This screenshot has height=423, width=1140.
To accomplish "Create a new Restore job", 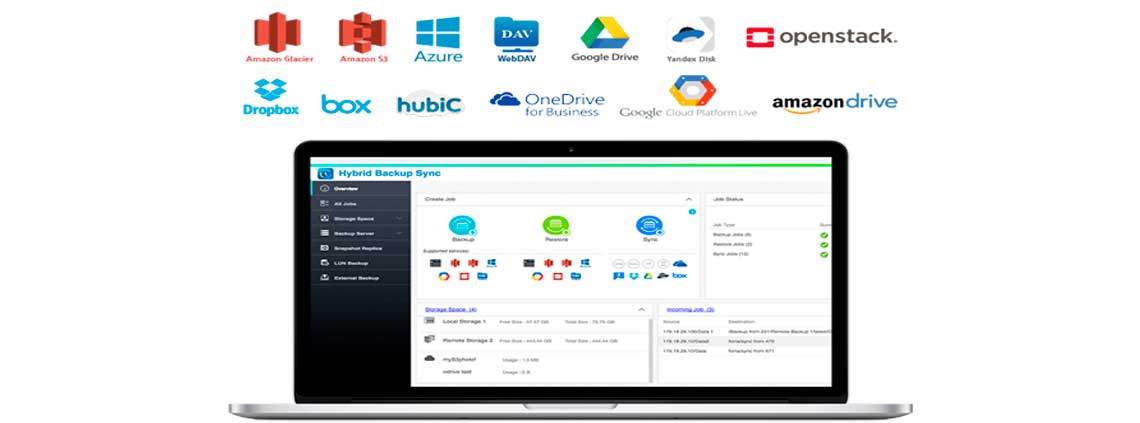I will (556, 227).
